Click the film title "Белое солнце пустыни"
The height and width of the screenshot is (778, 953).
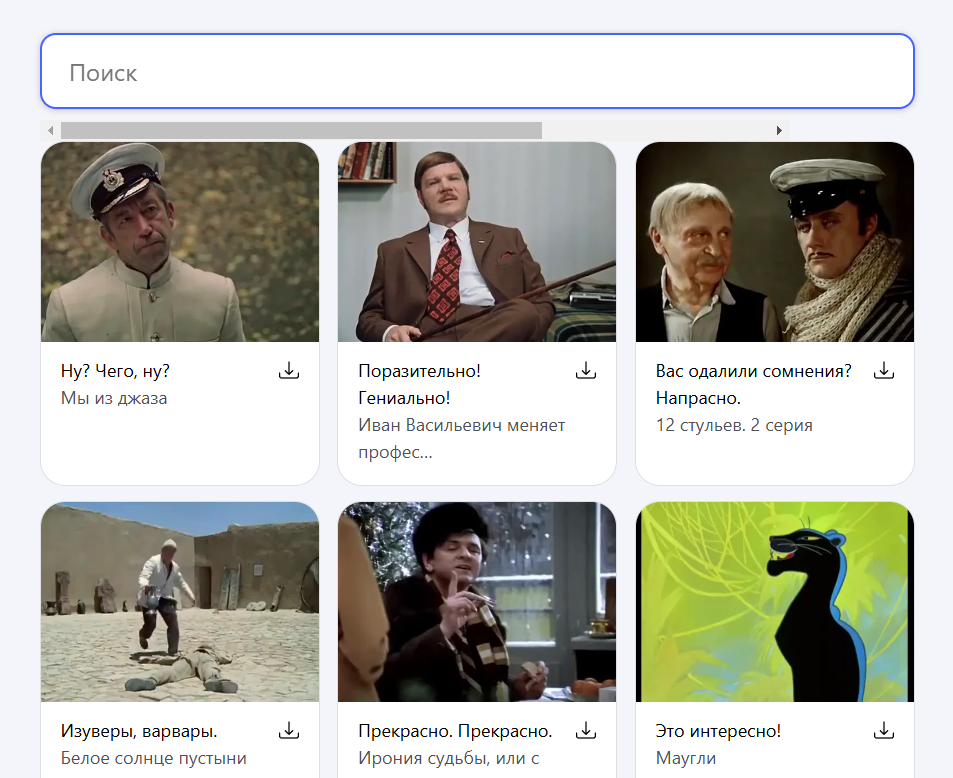point(154,759)
